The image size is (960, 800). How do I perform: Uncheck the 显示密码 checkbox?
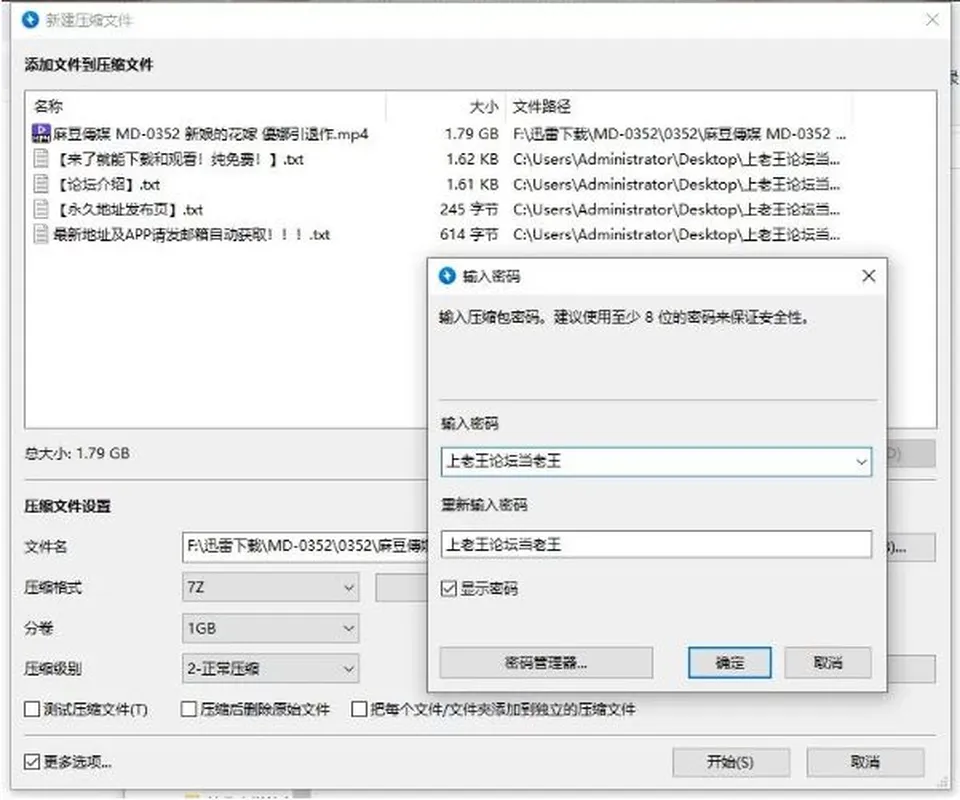coord(448,589)
